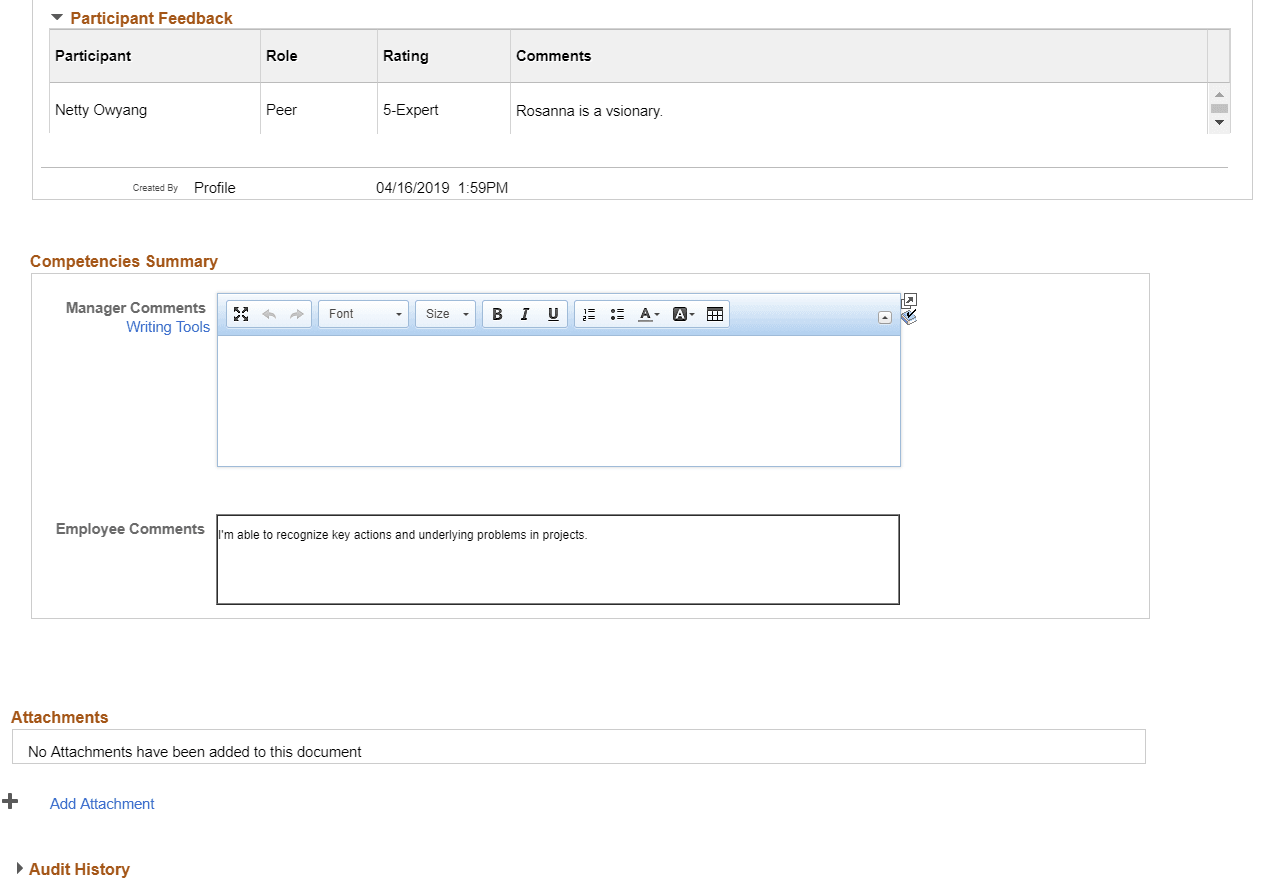Insert a table into Manager Comments

click(715, 313)
